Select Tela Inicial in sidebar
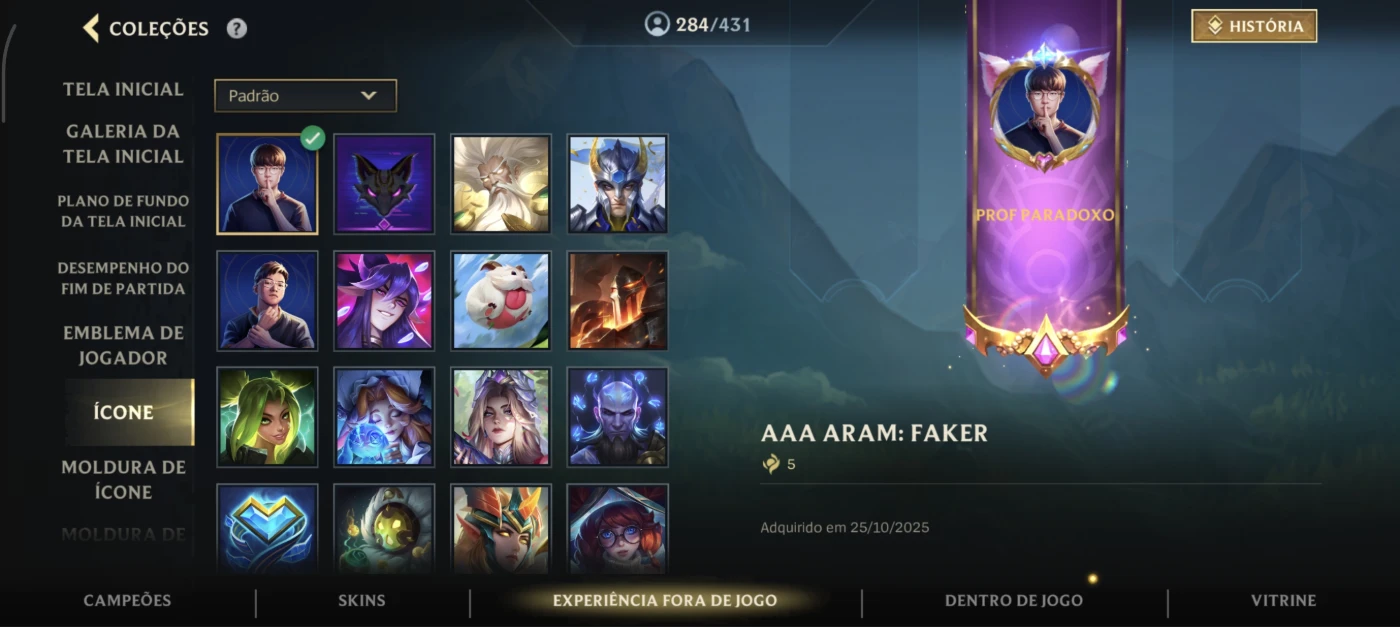Image resolution: width=1400 pixels, height=630 pixels. (x=124, y=89)
